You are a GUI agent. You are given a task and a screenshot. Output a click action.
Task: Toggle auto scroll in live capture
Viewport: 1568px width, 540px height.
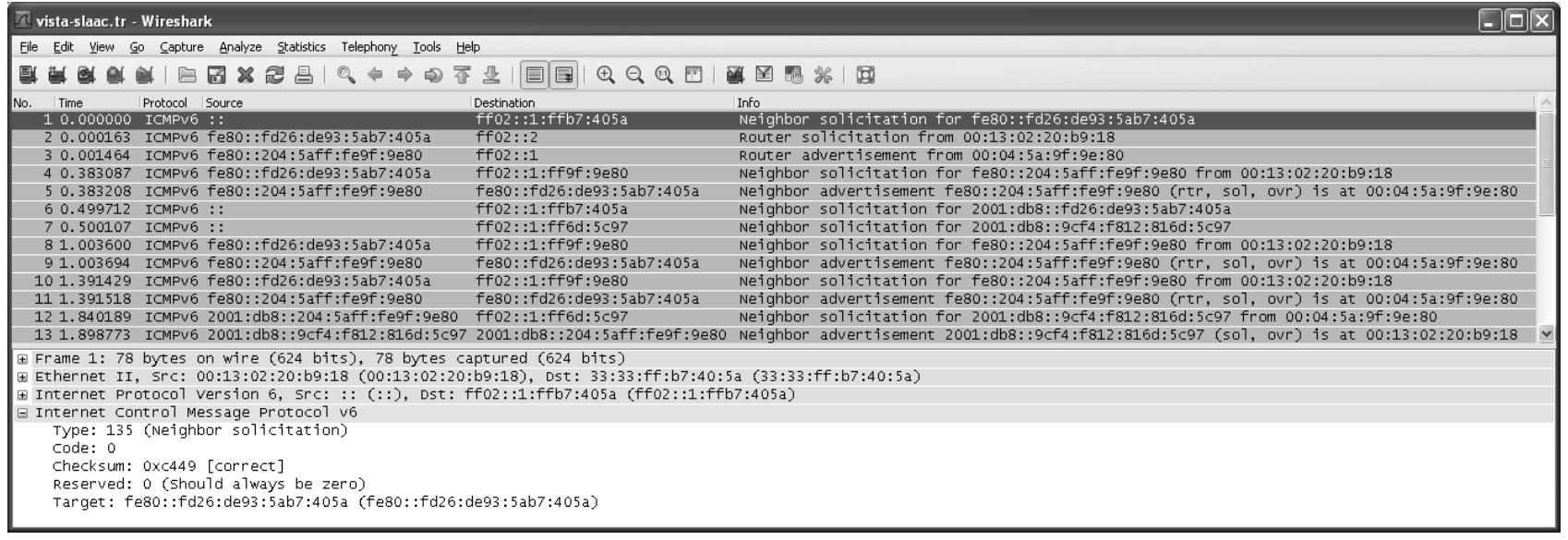[563, 76]
